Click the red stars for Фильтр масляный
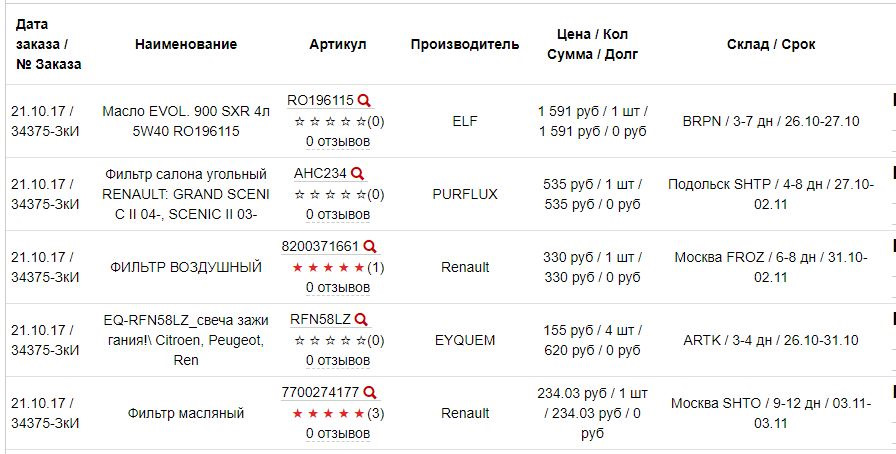Viewport: 896px width, 454px height. coord(329,413)
